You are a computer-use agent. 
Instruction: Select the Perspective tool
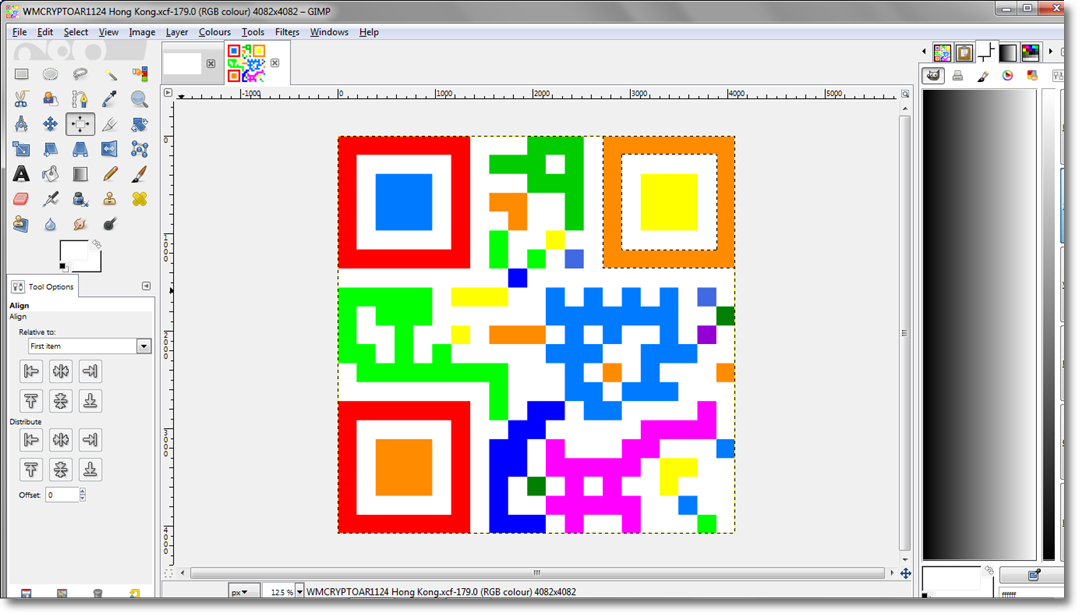pos(80,149)
